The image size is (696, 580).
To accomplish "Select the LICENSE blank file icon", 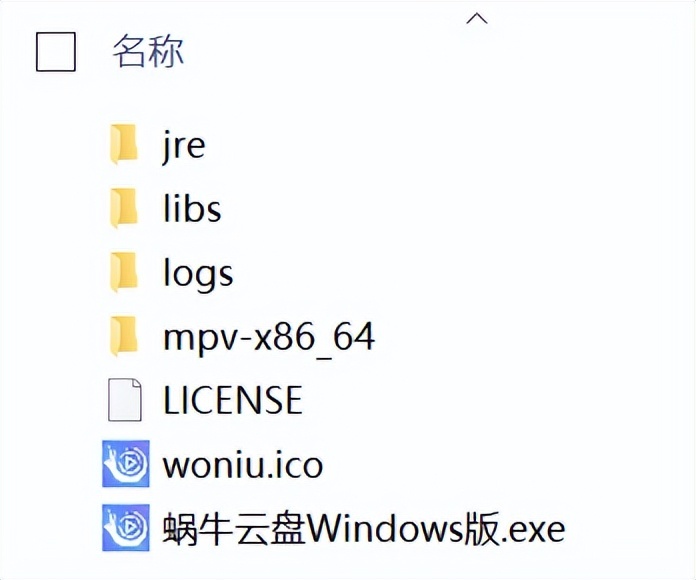I will point(125,399).
